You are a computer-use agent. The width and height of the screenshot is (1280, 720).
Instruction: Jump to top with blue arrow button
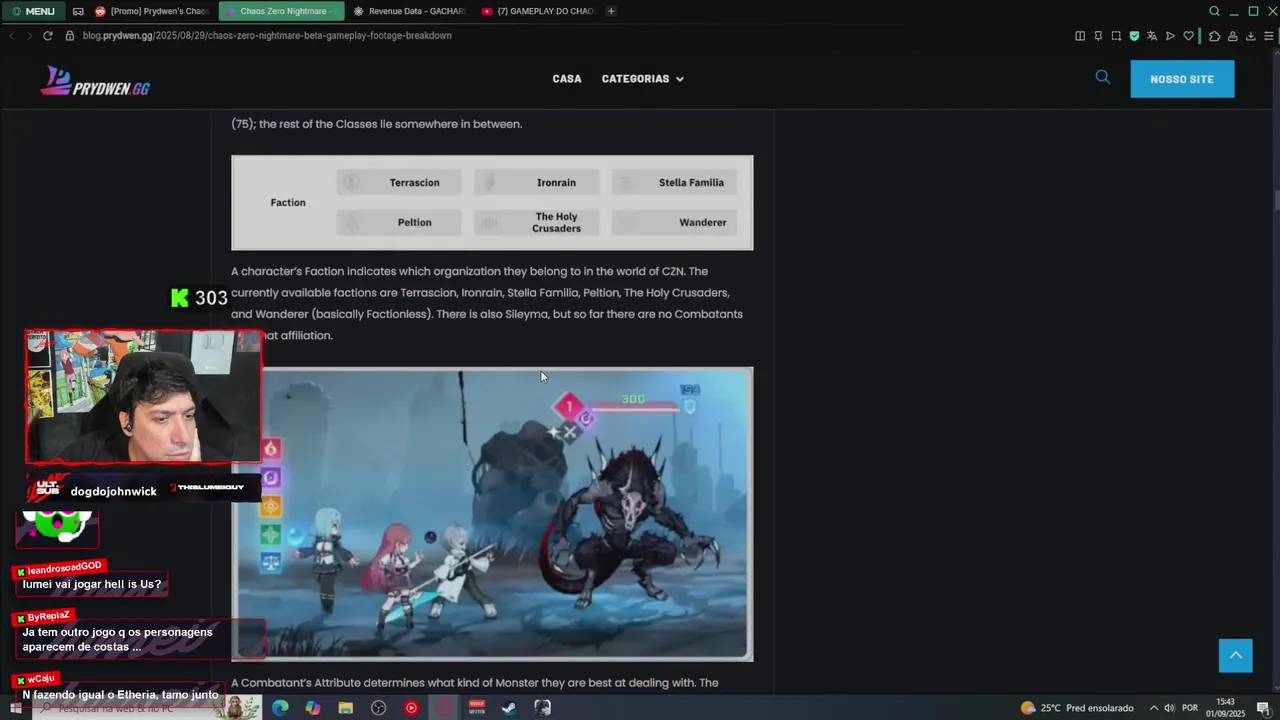pyautogui.click(x=1235, y=655)
